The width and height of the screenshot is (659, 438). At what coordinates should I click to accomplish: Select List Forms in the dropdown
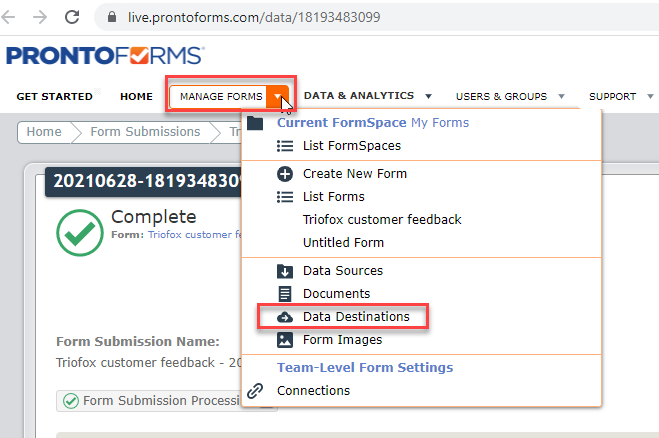pyautogui.click(x=334, y=197)
